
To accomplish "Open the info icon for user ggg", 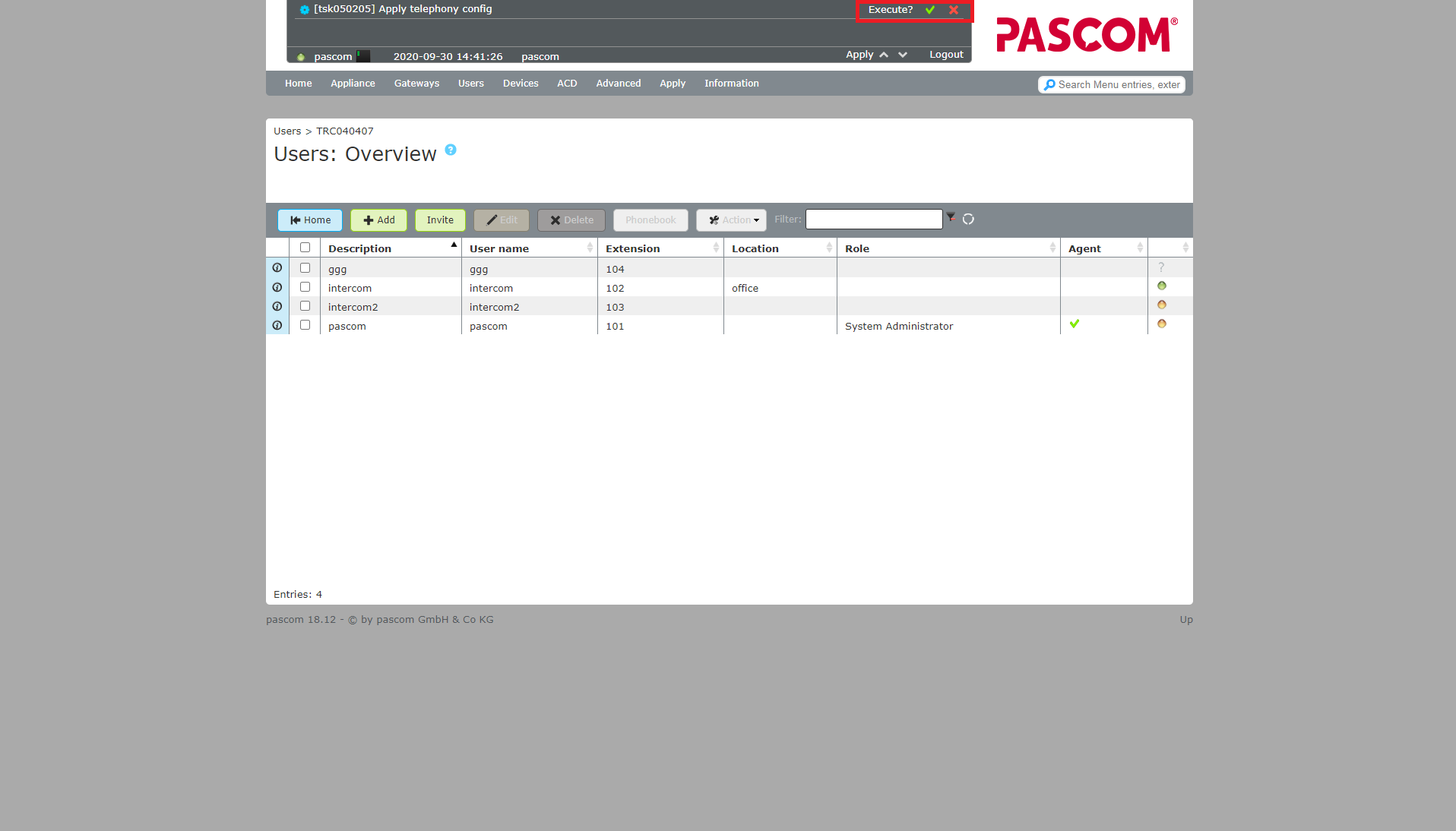I will pos(277,268).
